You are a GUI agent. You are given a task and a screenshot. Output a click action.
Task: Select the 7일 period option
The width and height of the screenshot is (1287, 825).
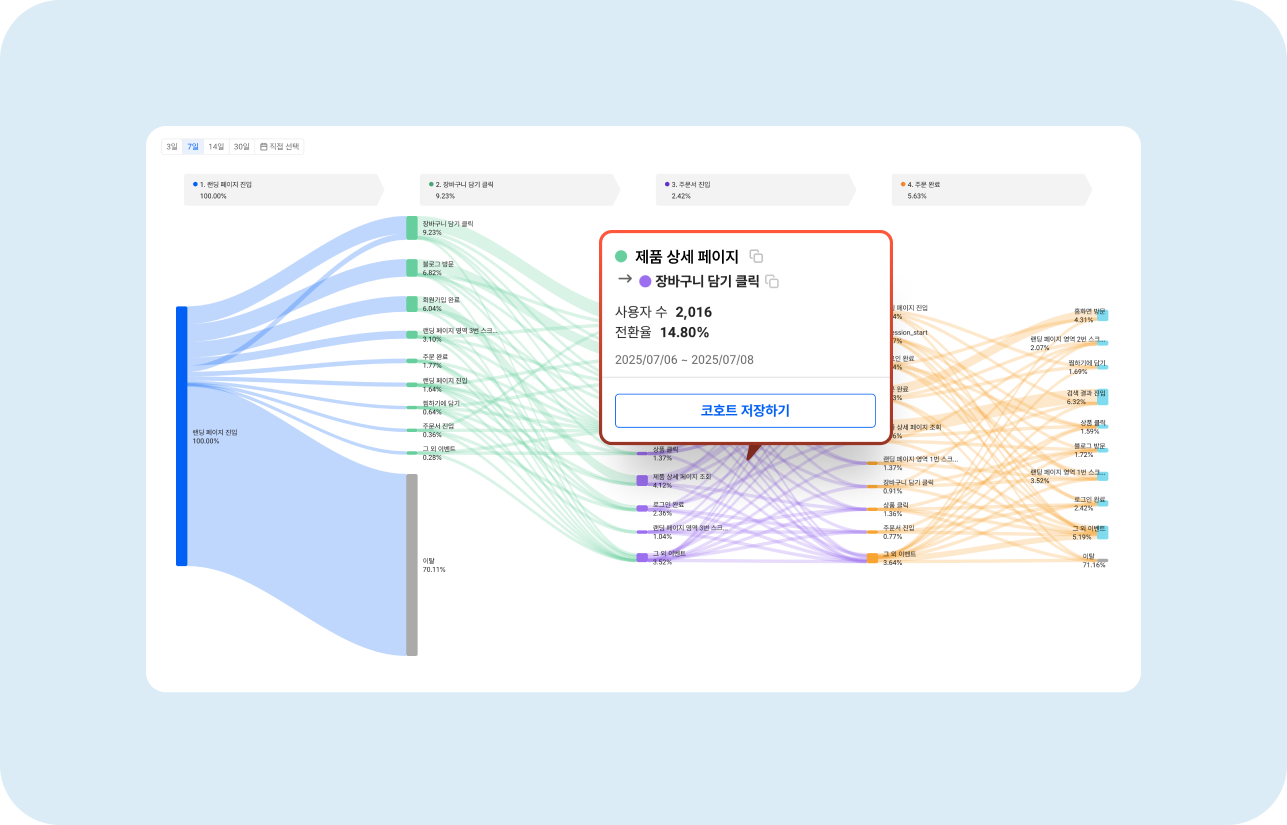click(x=193, y=147)
